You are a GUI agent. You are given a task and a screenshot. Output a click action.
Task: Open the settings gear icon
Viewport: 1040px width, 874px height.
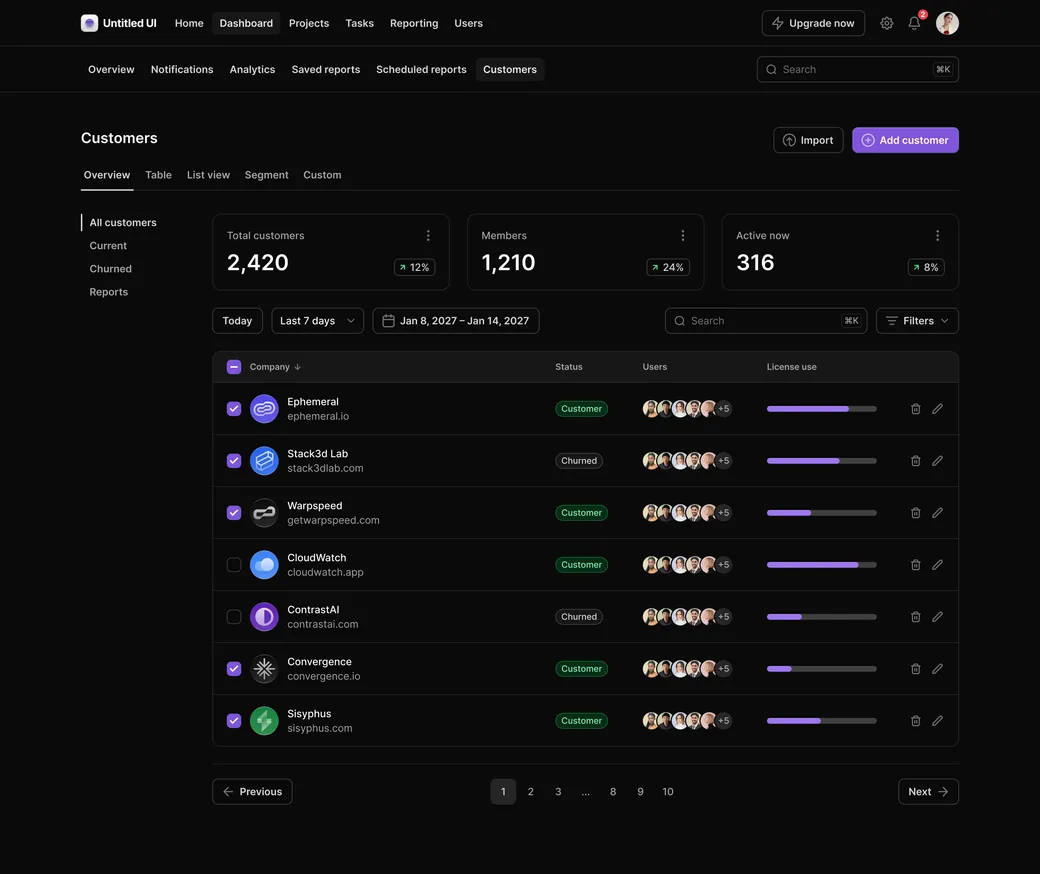(886, 23)
